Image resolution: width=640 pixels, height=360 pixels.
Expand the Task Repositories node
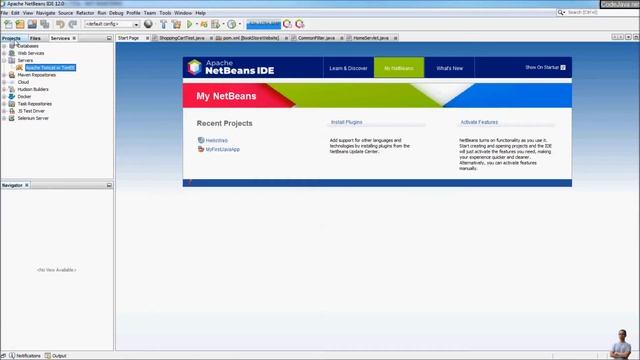[x=4, y=104]
